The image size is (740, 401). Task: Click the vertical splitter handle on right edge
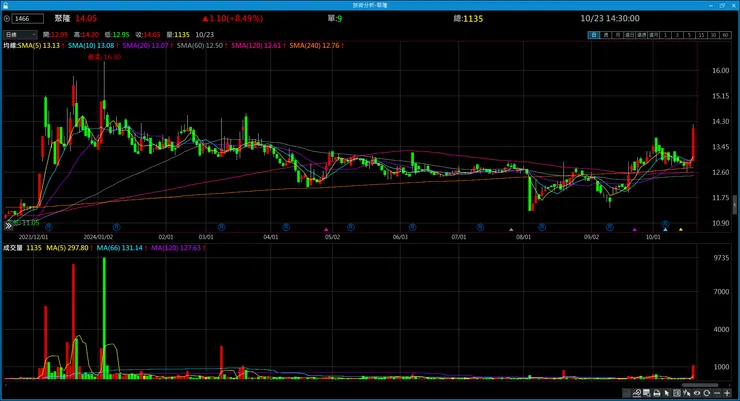(734, 205)
